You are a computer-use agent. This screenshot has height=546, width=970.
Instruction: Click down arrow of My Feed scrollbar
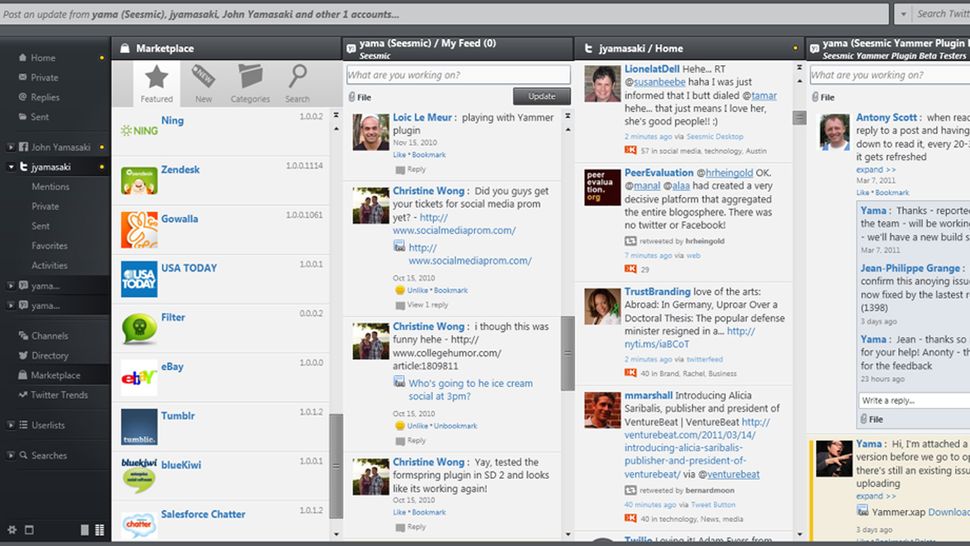pyautogui.click(x=567, y=534)
